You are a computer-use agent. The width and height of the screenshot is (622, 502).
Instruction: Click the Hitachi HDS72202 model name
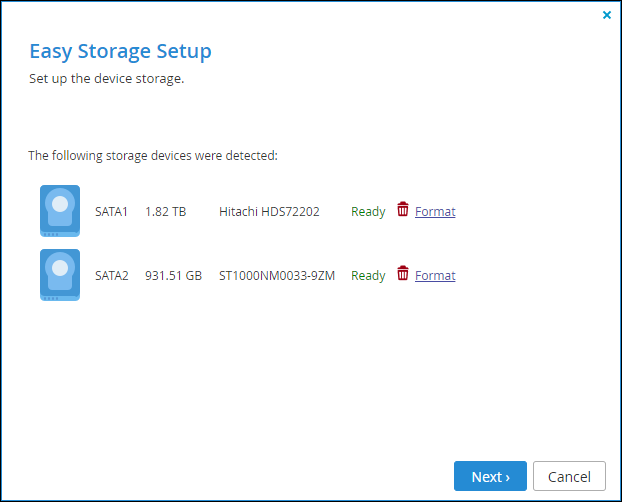click(x=269, y=212)
